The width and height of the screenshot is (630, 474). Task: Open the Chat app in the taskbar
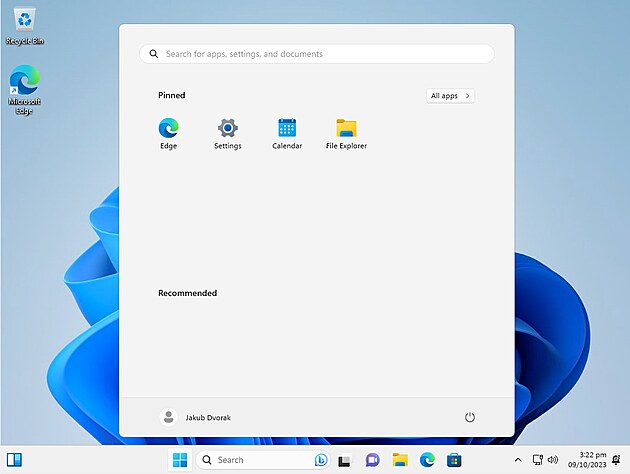(373, 460)
